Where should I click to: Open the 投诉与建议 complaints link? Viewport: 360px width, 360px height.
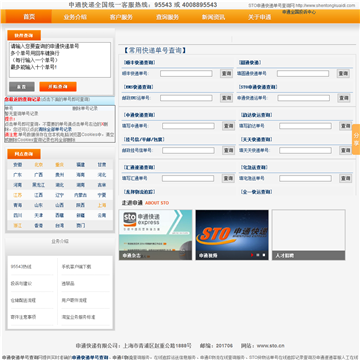21,283
